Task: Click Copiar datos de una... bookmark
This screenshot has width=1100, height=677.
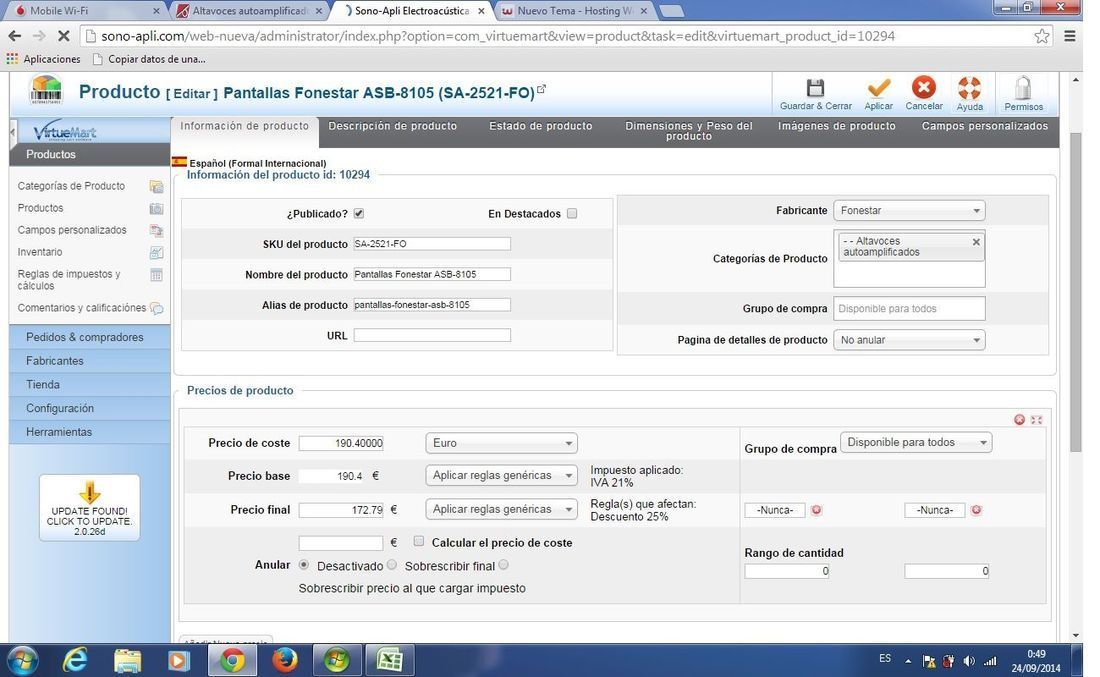Action: tap(149, 59)
